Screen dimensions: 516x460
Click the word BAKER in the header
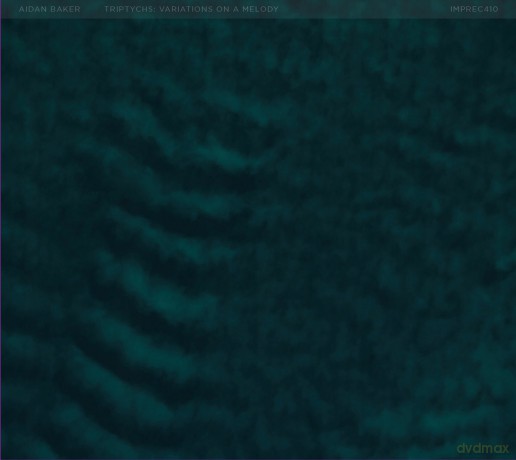pos(66,9)
